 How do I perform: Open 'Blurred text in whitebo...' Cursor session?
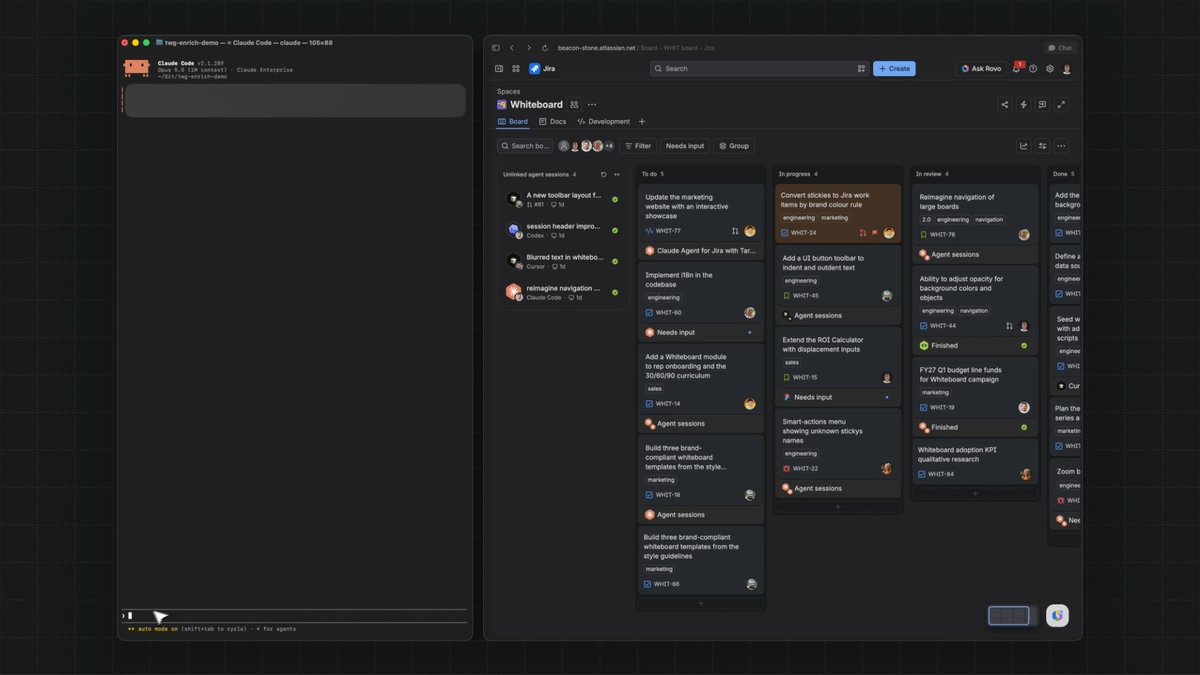563,261
